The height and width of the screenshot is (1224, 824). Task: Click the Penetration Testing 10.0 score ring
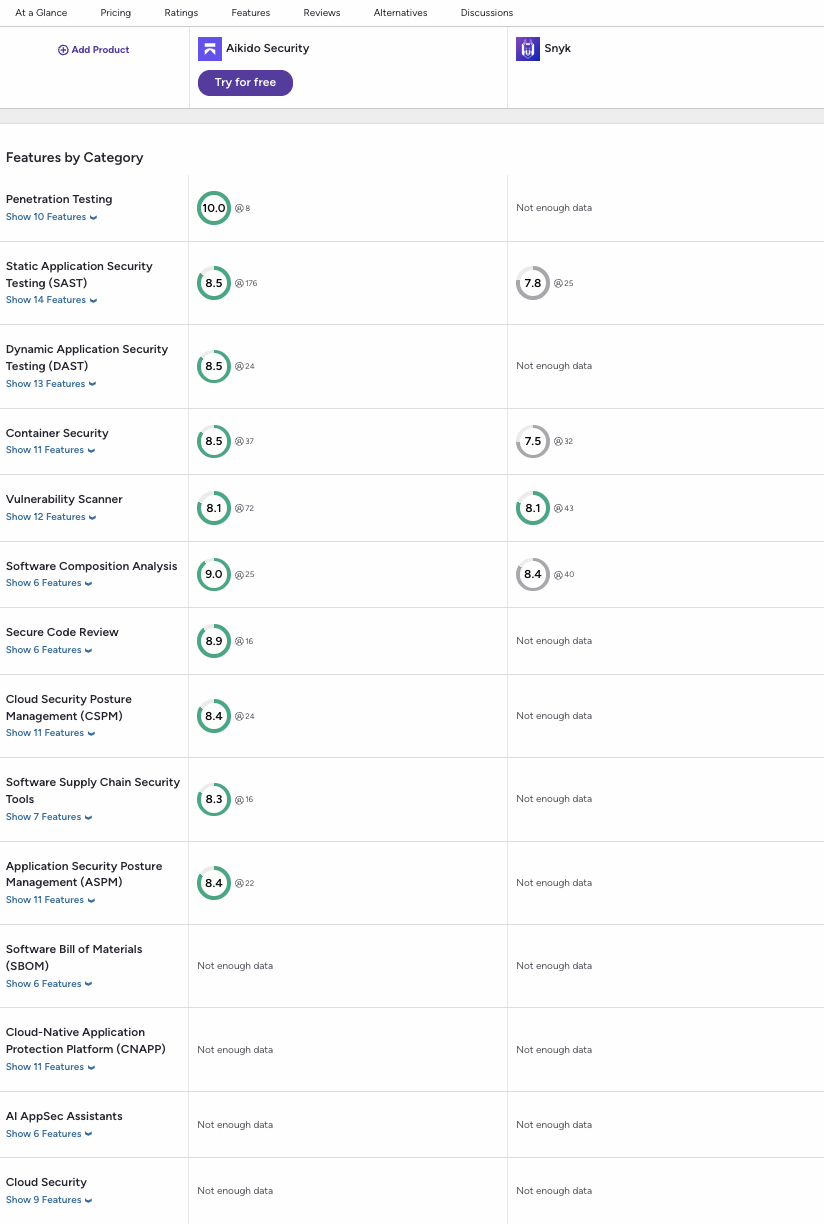pos(214,208)
